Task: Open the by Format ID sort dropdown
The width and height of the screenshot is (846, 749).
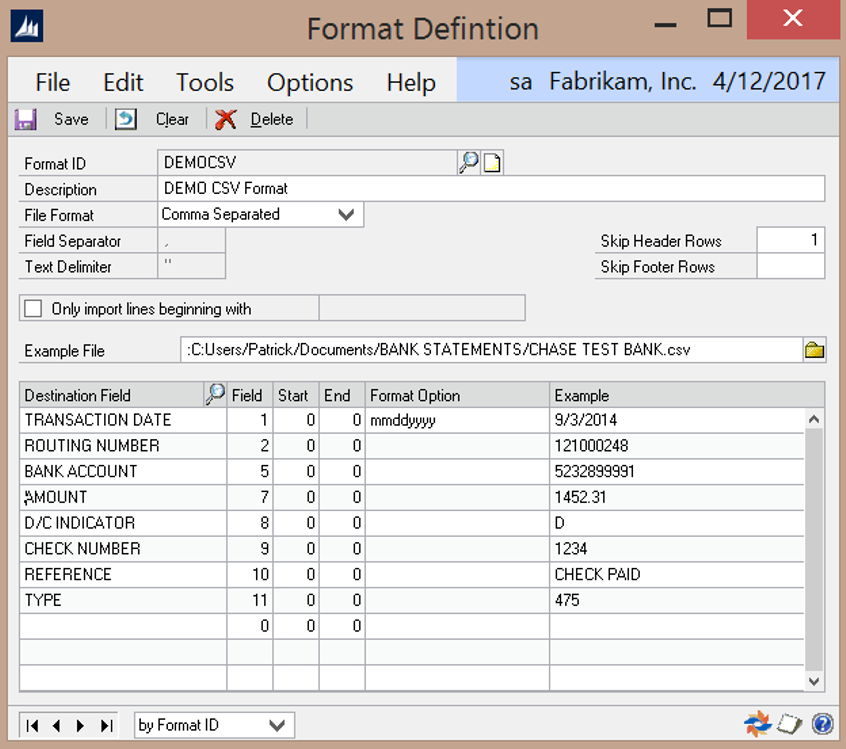Action: pyautogui.click(x=276, y=725)
